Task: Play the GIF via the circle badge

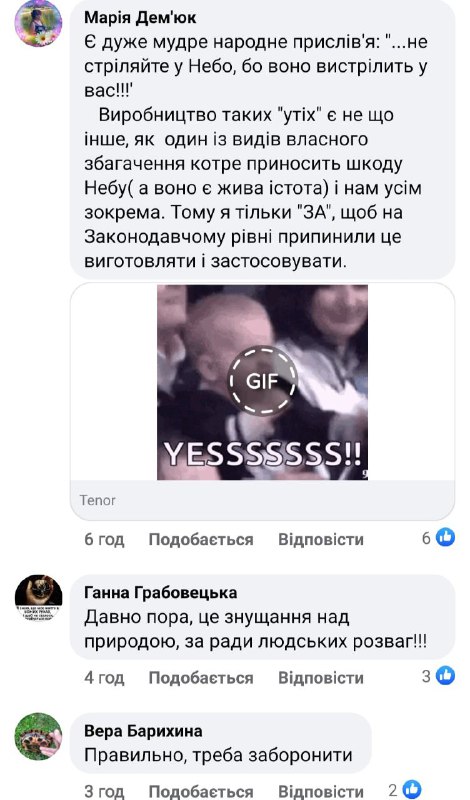Action: [262, 381]
